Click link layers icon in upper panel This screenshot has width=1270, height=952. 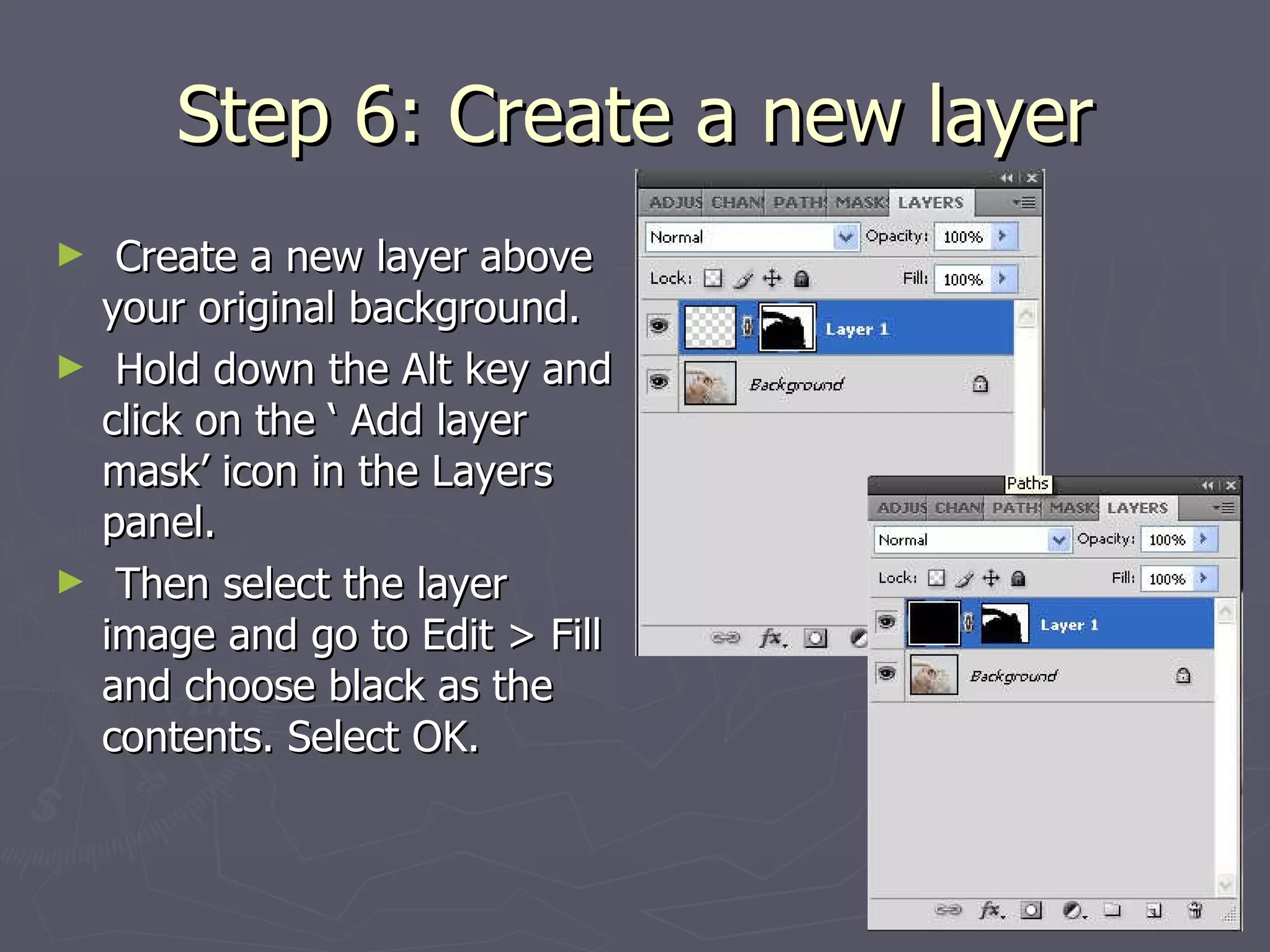click(726, 637)
